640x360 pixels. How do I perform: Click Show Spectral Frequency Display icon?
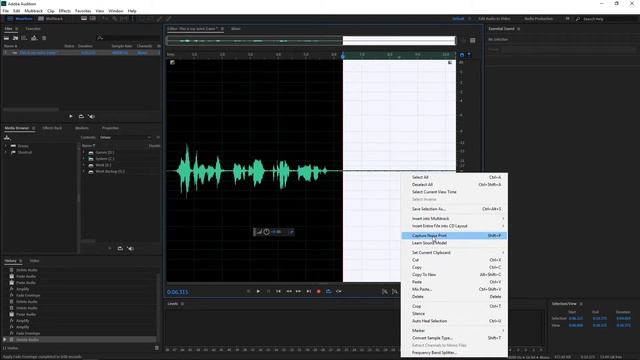pos(84,19)
